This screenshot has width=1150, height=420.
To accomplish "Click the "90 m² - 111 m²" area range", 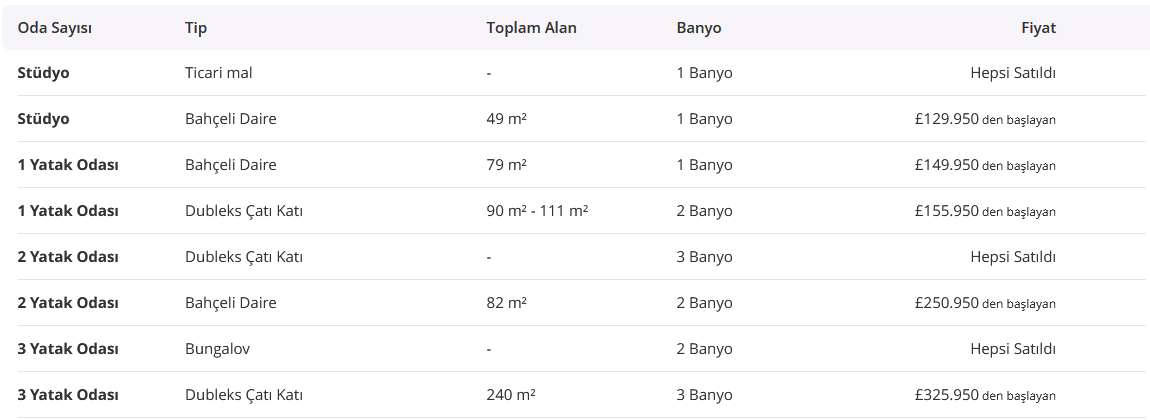I will point(537,211).
